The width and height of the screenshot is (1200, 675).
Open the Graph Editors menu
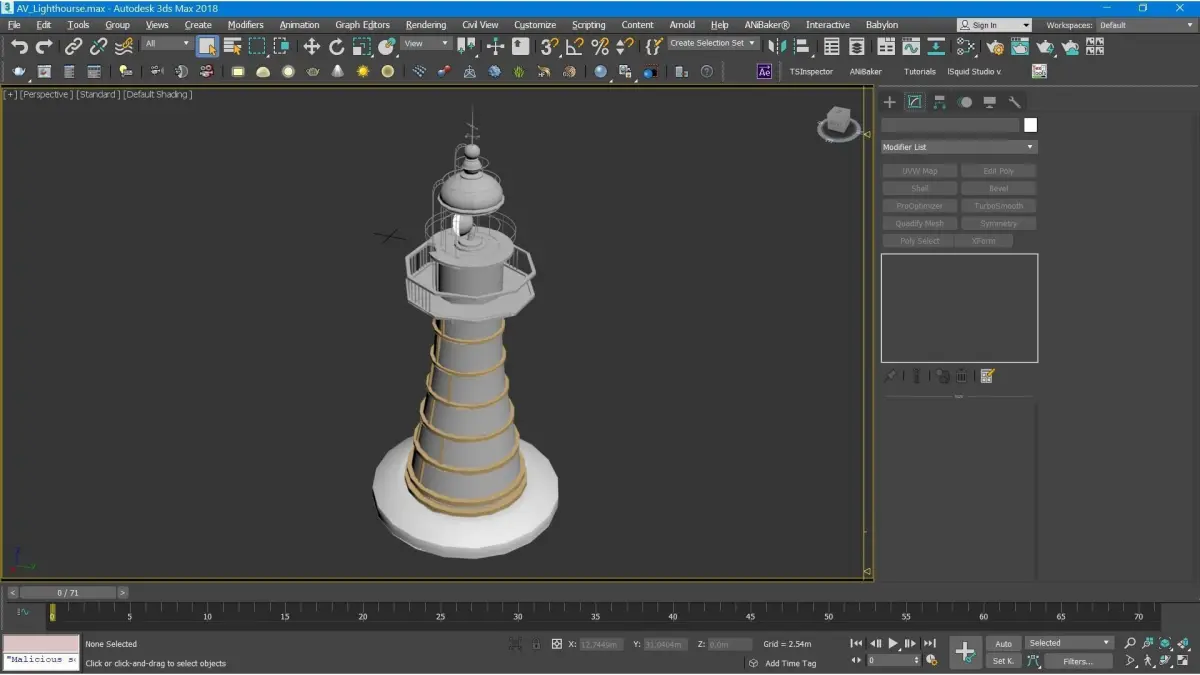point(362,25)
